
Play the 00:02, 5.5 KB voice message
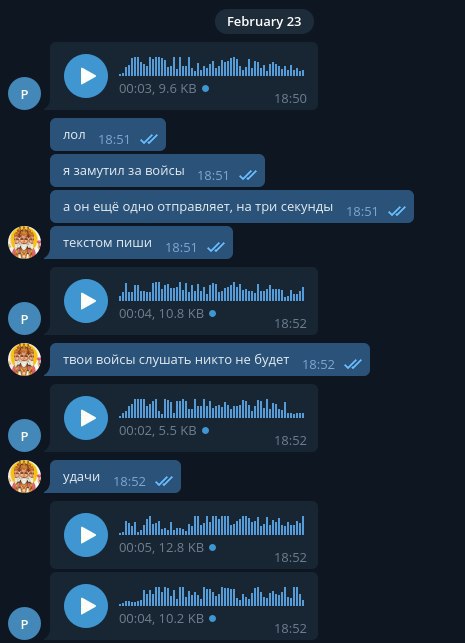86,418
